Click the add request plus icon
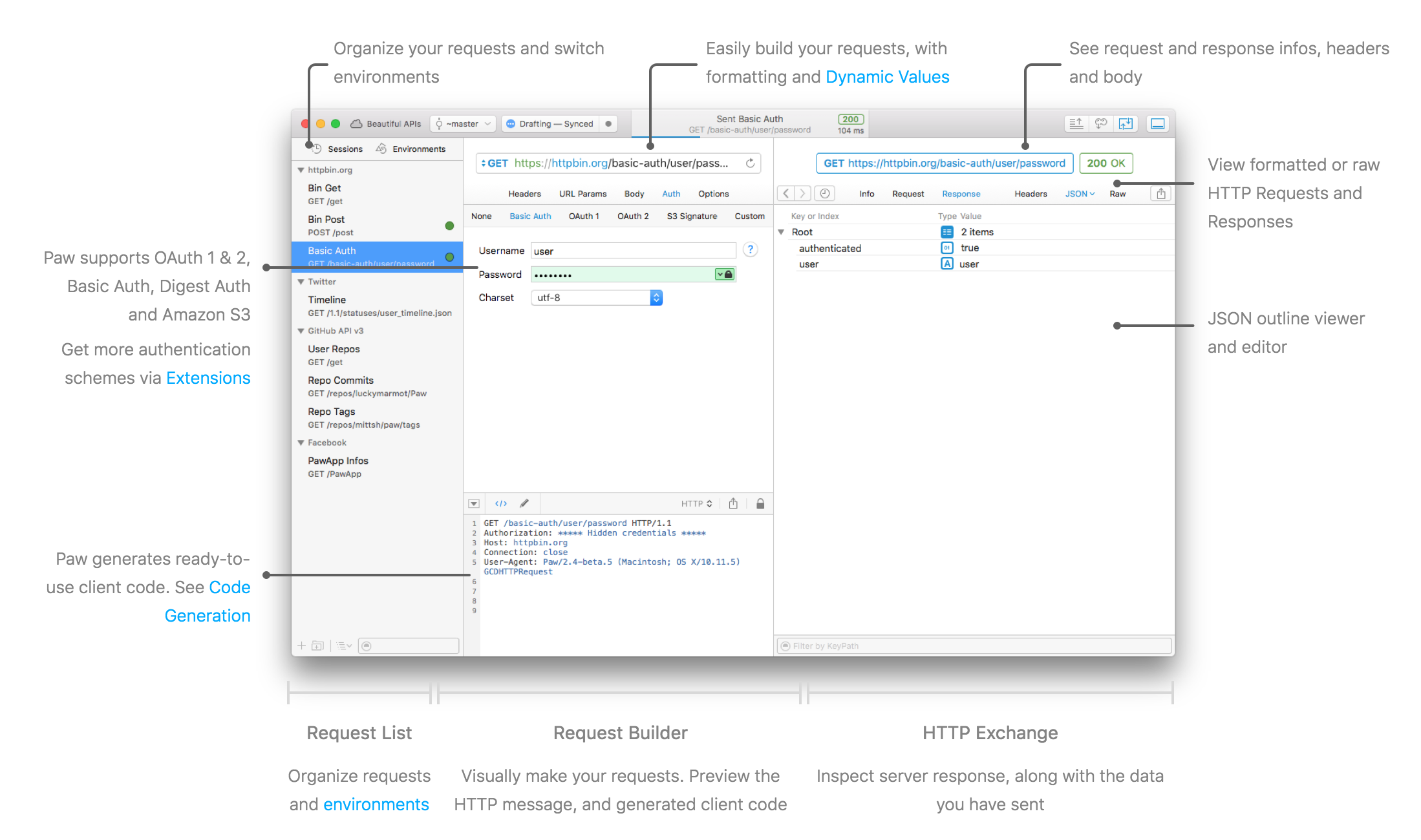Image resolution: width=1421 pixels, height=840 pixels. [301, 645]
